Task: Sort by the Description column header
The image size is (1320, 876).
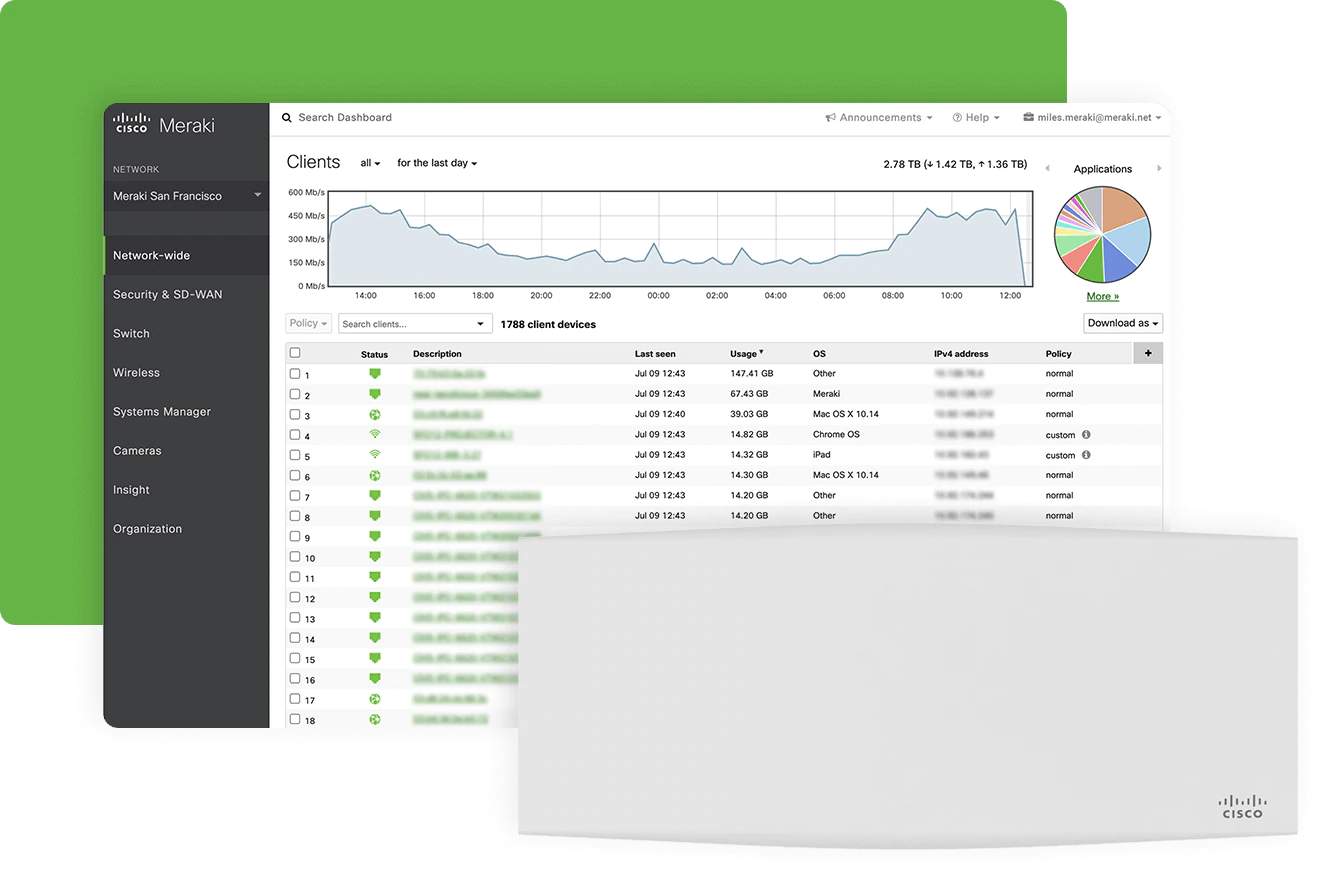Action: pos(437,354)
